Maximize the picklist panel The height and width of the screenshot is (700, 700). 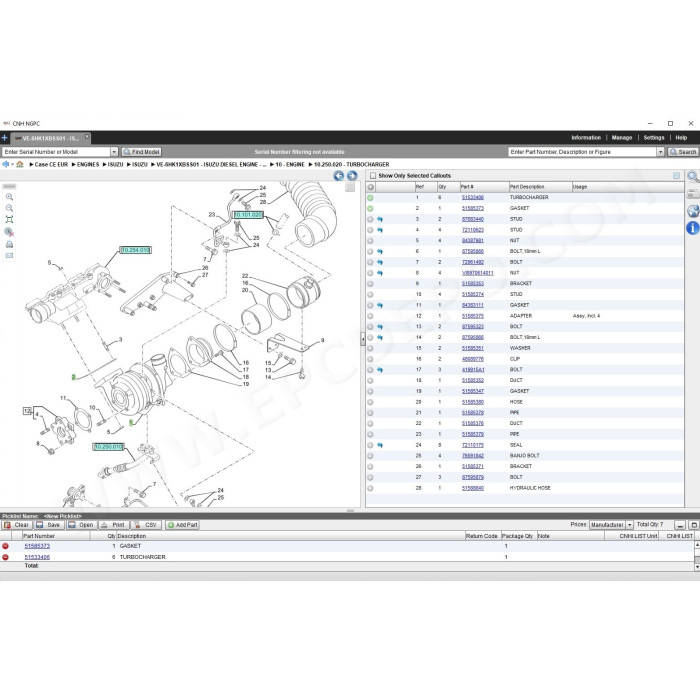point(694,525)
